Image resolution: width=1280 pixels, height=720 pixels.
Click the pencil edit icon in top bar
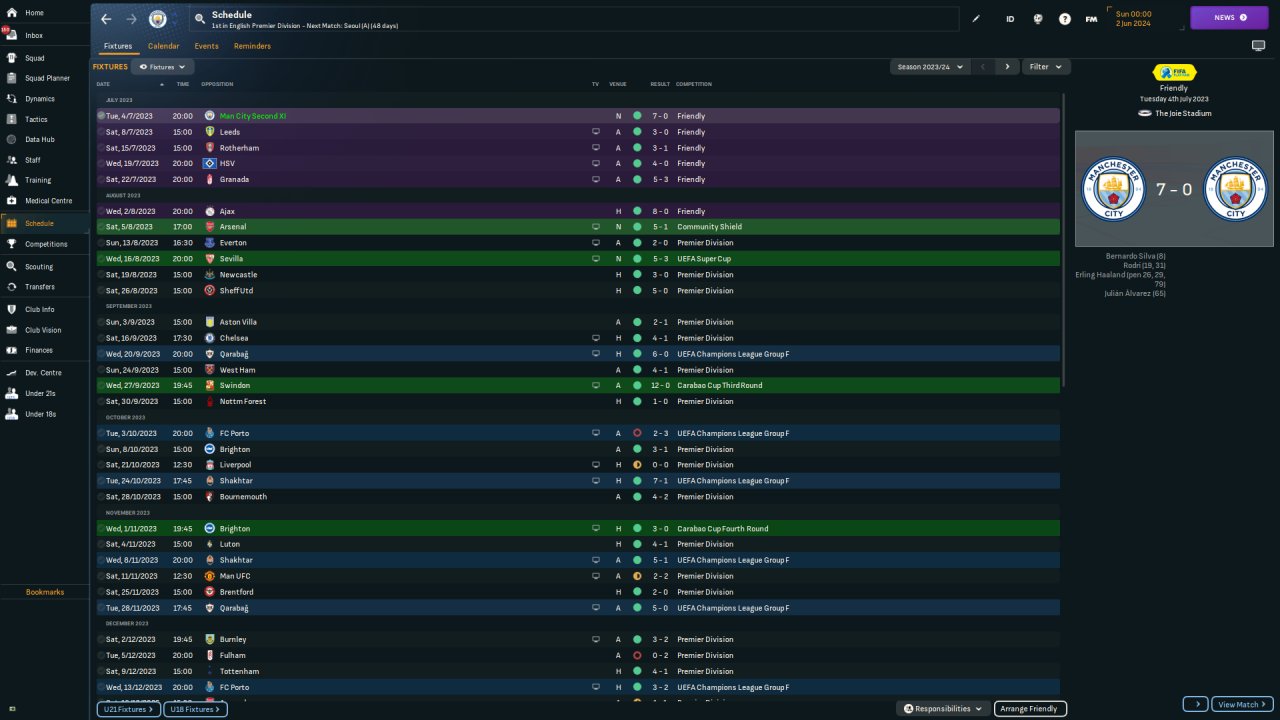tap(977, 19)
